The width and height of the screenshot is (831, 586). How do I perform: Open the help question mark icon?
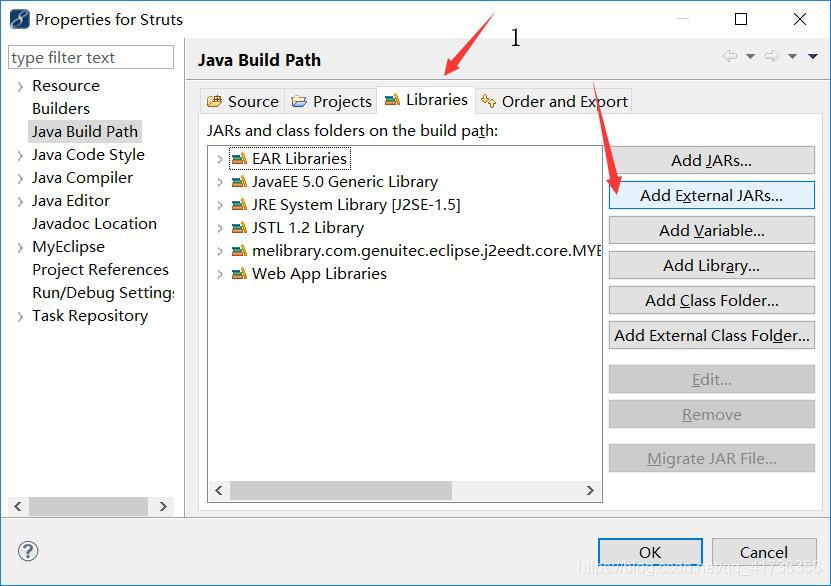(x=28, y=551)
